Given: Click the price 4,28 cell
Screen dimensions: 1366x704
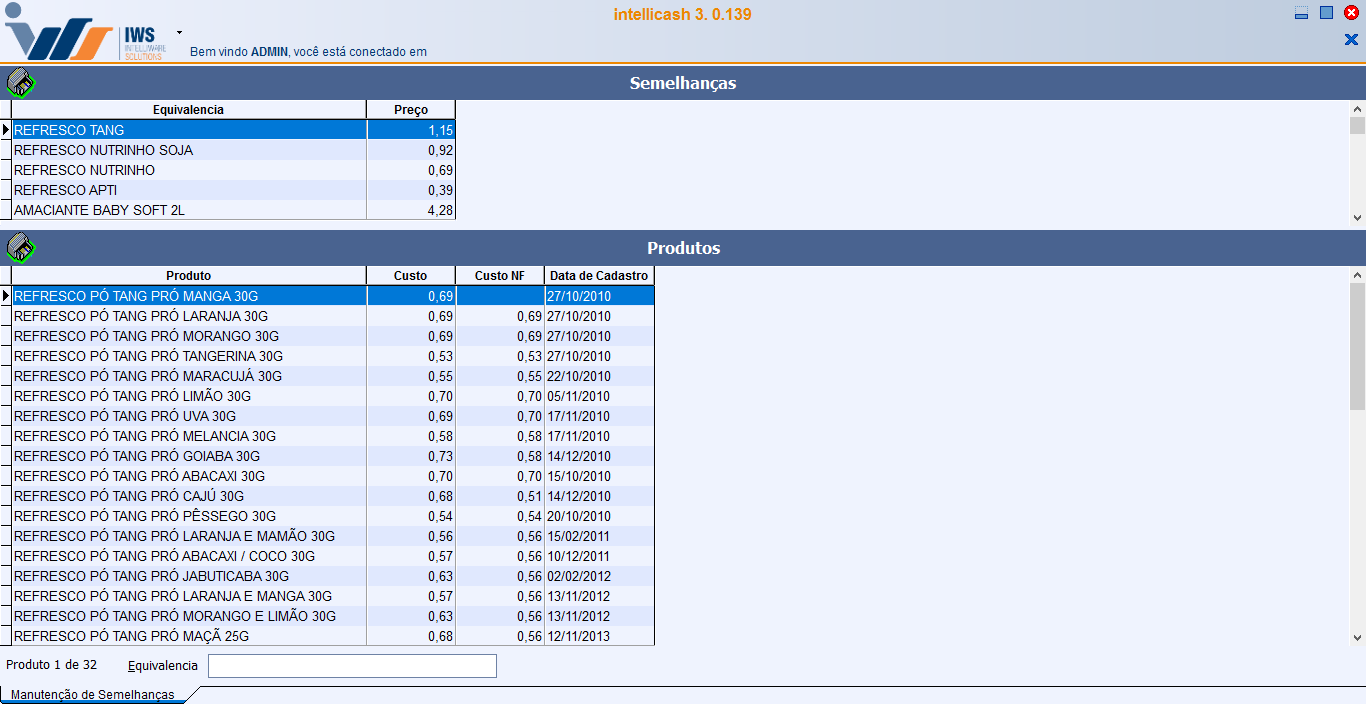Looking at the screenshot, I should click(411, 210).
